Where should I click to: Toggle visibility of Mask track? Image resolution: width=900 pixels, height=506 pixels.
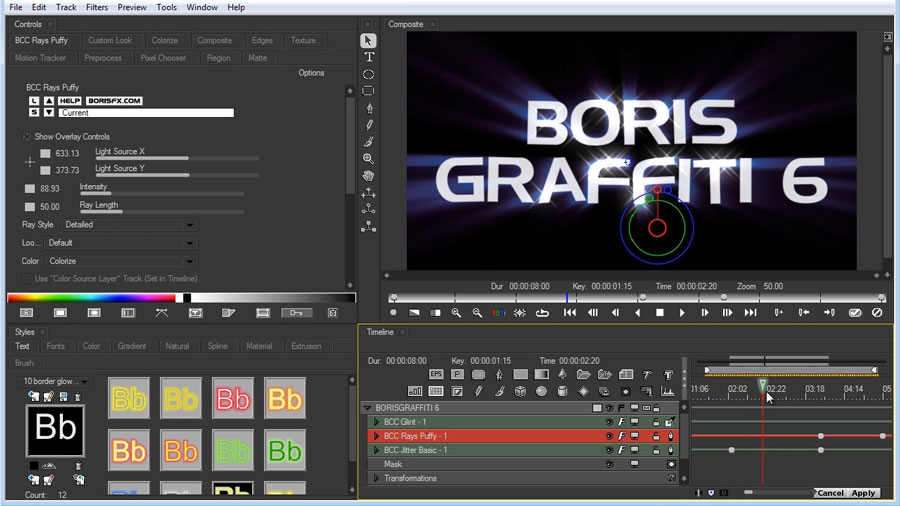pos(609,464)
